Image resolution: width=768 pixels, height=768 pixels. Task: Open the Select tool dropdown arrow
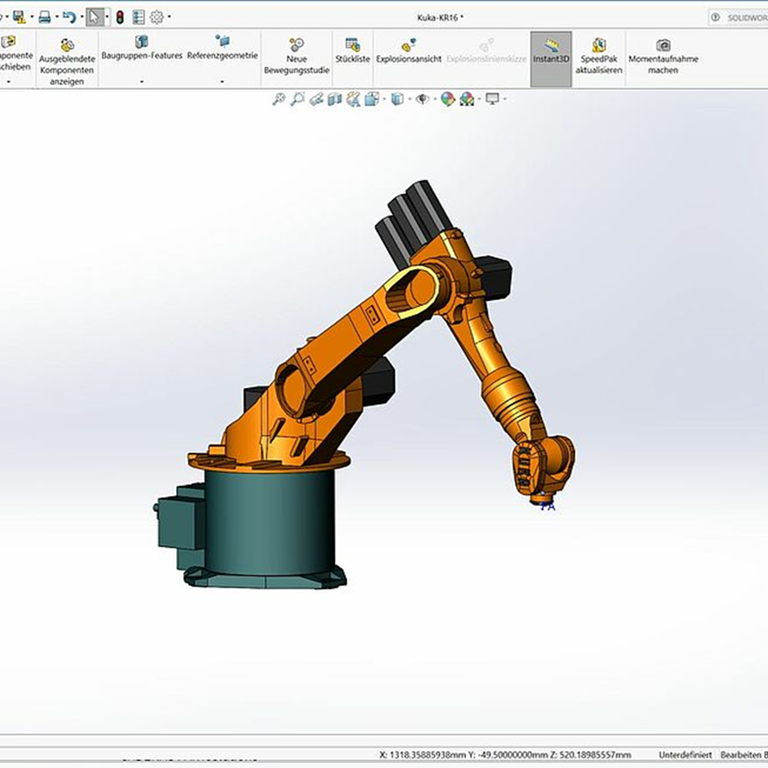pos(107,17)
